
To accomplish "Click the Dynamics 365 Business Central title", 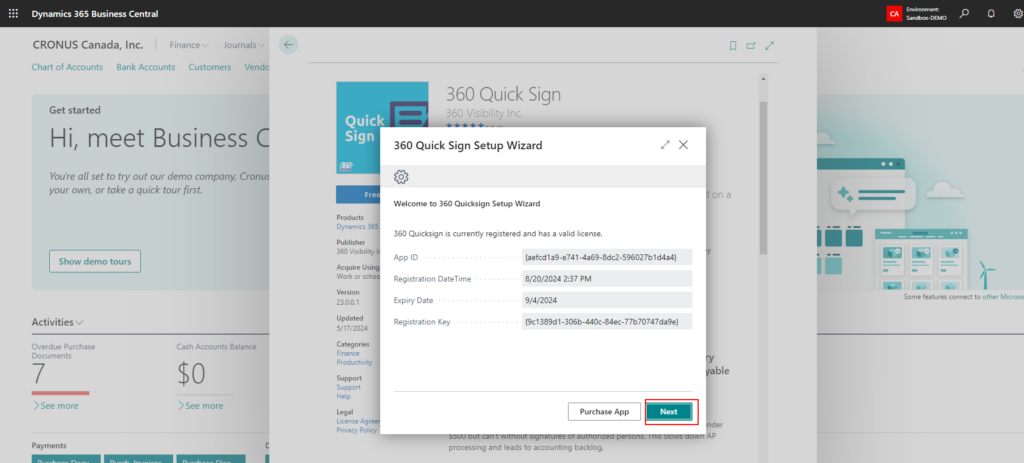I will pyautogui.click(x=95, y=14).
